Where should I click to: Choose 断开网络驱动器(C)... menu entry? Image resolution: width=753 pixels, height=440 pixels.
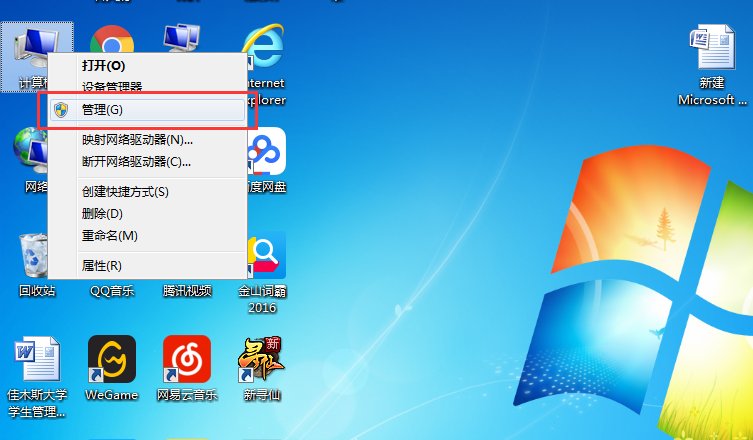tap(148, 161)
